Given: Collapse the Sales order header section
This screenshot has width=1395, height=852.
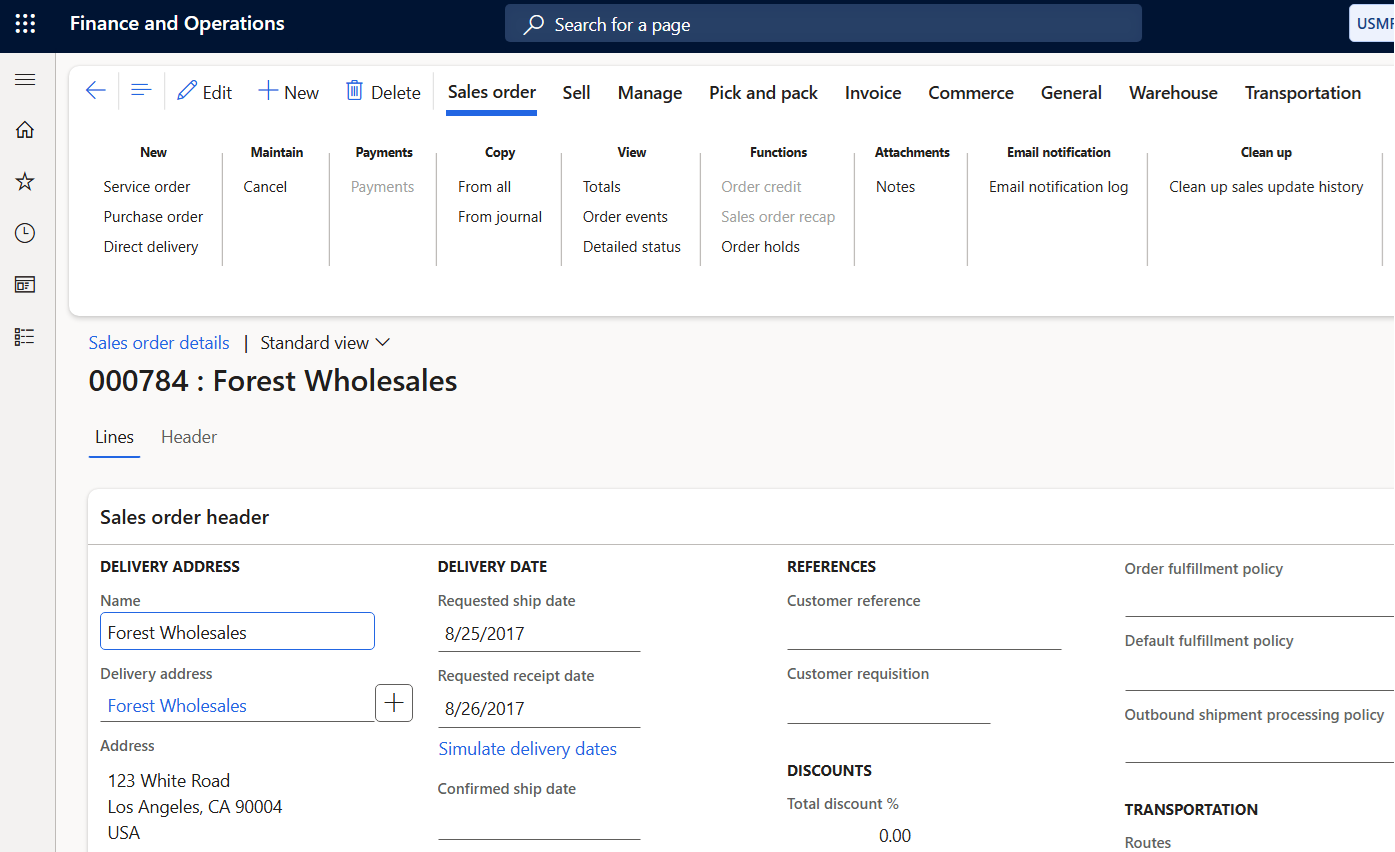Looking at the screenshot, I should tap(184, 517).
